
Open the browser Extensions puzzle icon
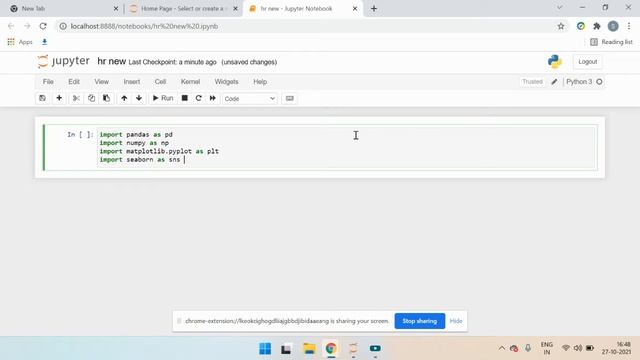(x=597, y=26)
